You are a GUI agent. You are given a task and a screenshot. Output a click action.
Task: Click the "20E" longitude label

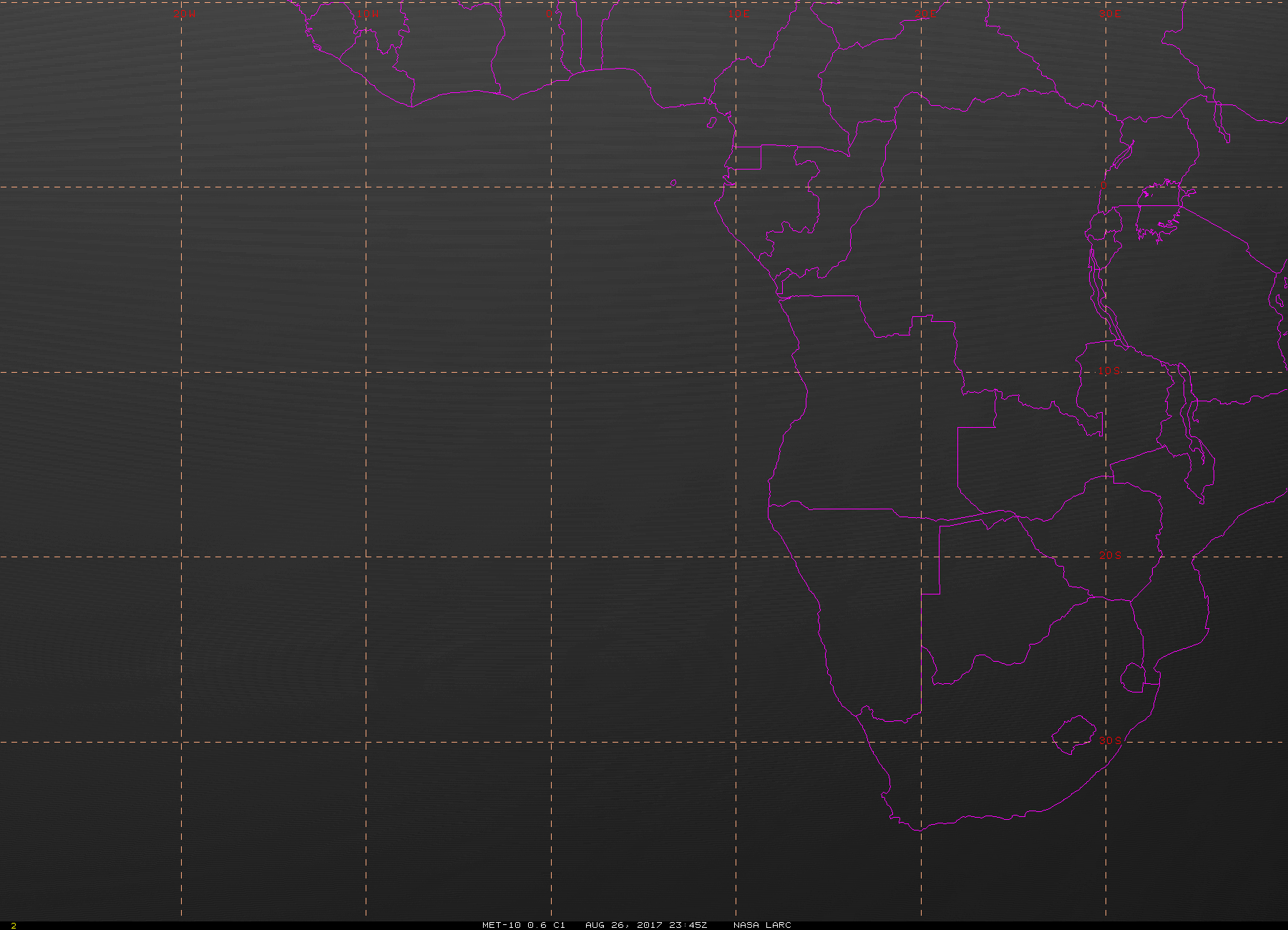[x=925, y=14]
